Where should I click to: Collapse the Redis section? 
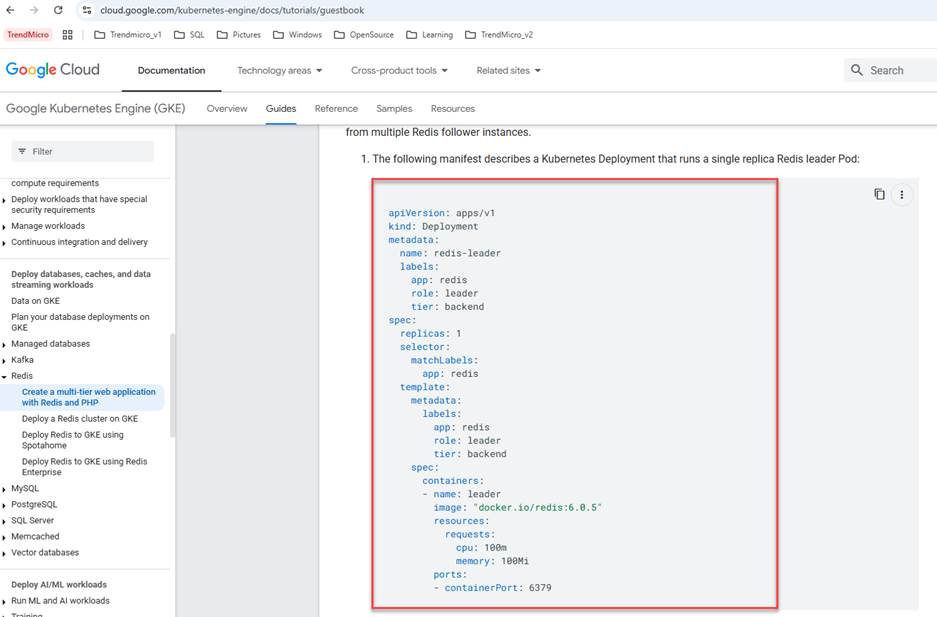pyautogui.click(x=22, y=376)
